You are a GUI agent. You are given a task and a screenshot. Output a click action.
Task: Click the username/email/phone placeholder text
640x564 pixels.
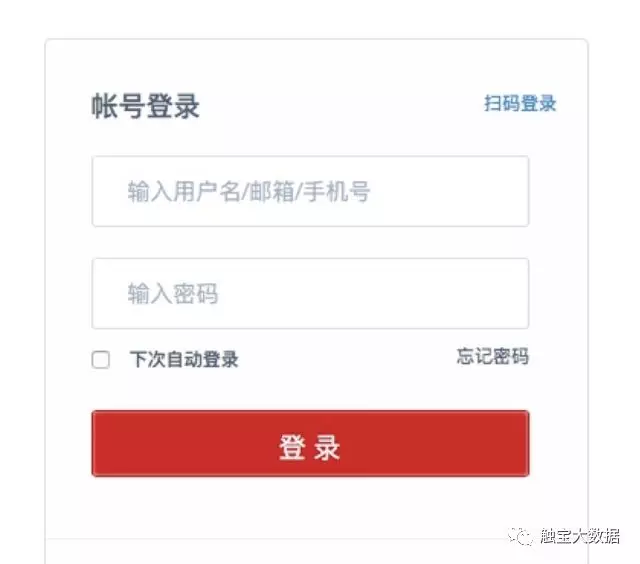248,191
